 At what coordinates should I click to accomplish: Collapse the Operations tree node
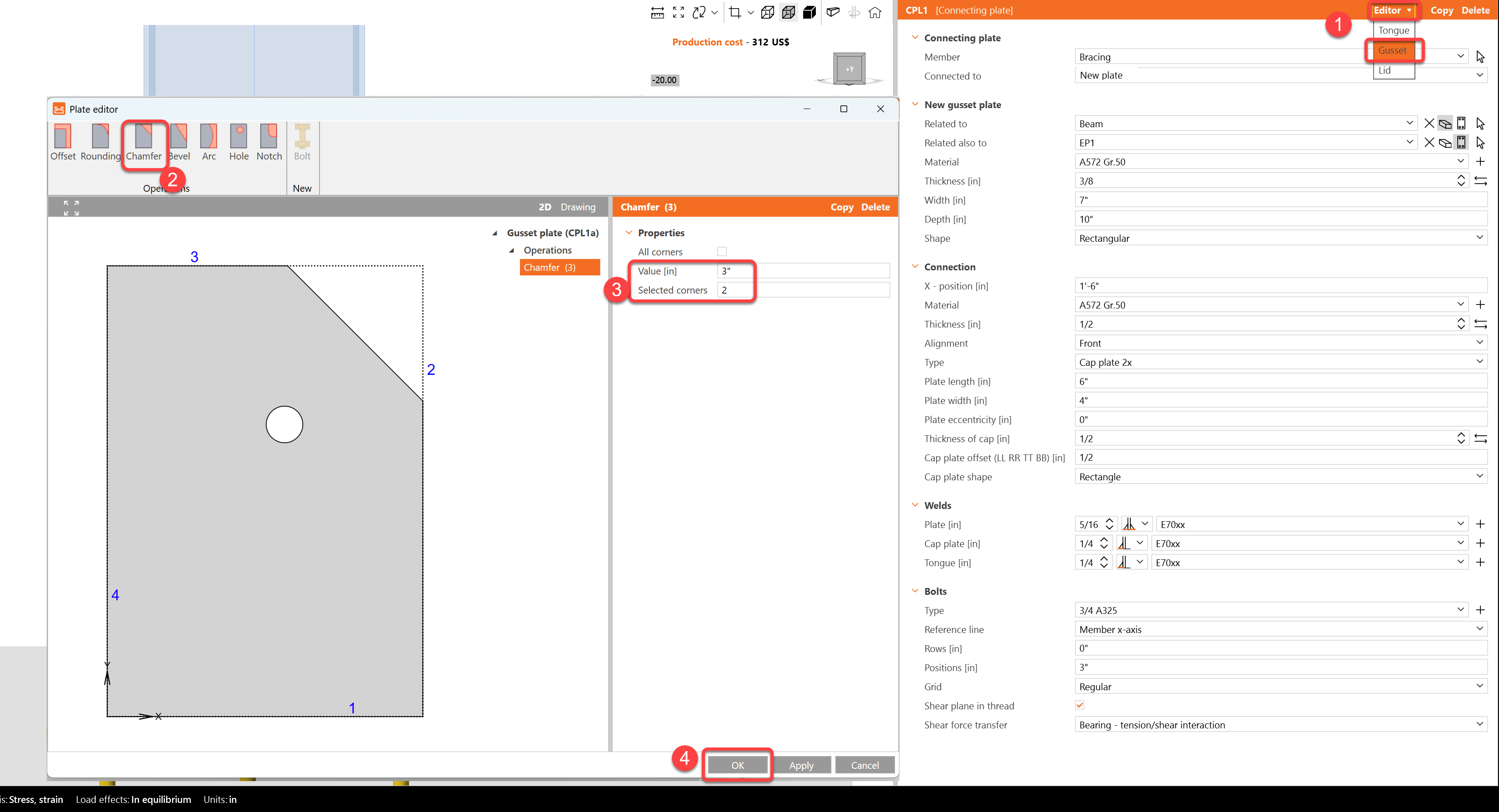click(511, 251)
